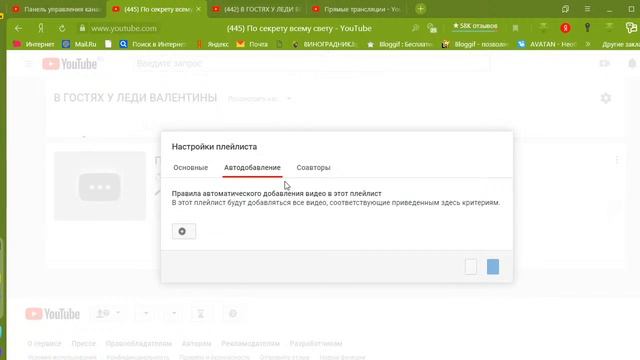Open the footer language dropdown with person icon

[x=109, y=313]
